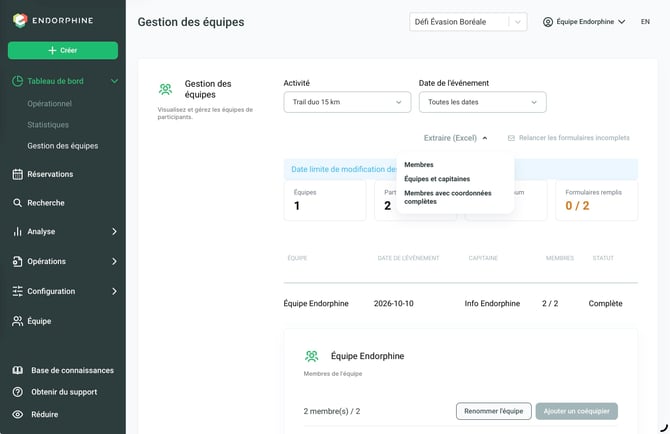Click the MEMBRES column header
Screen dimensions: 670x434
[x=560, y=258]
